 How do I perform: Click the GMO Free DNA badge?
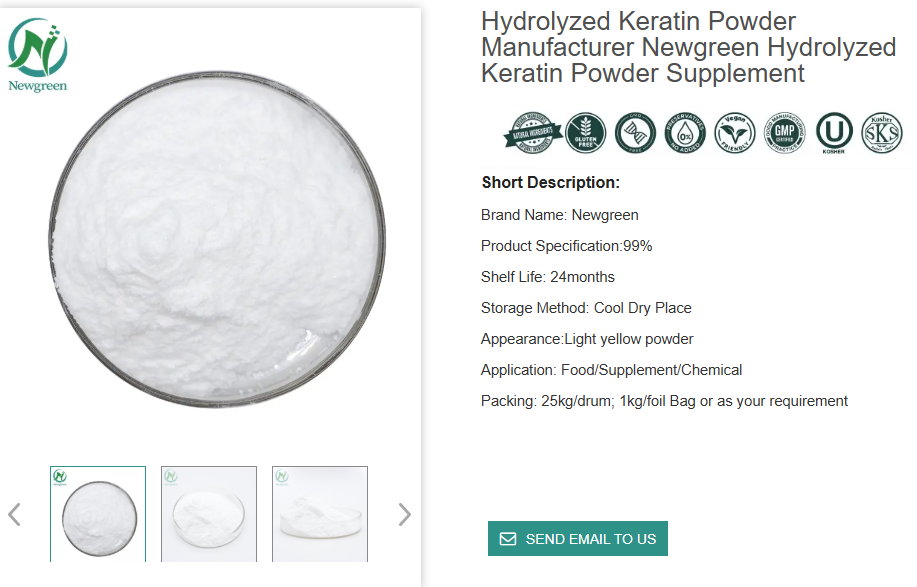click(635, 133)
